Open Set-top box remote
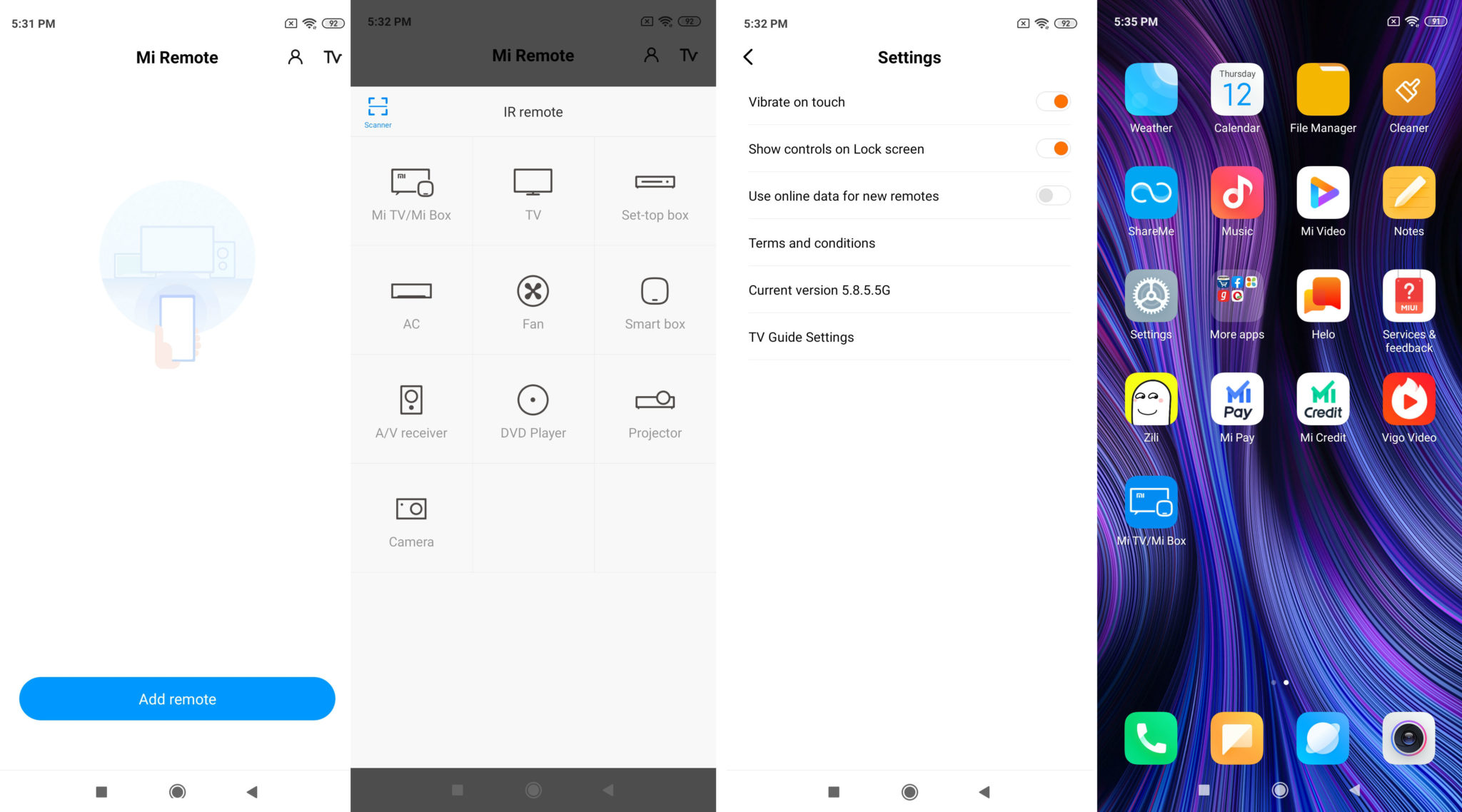Image resolution: width=1462 pixels, height=812 pixels. coord(656,193)
